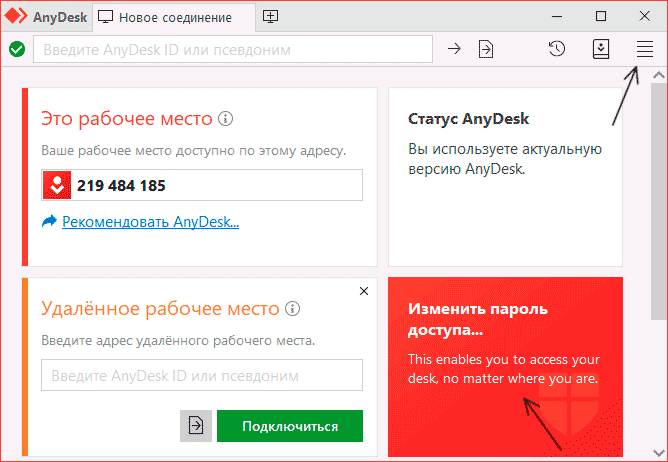Viewport: 668px width, 462px height.
Task: Click the green connection status checkmark
Action: coord(17,49)
